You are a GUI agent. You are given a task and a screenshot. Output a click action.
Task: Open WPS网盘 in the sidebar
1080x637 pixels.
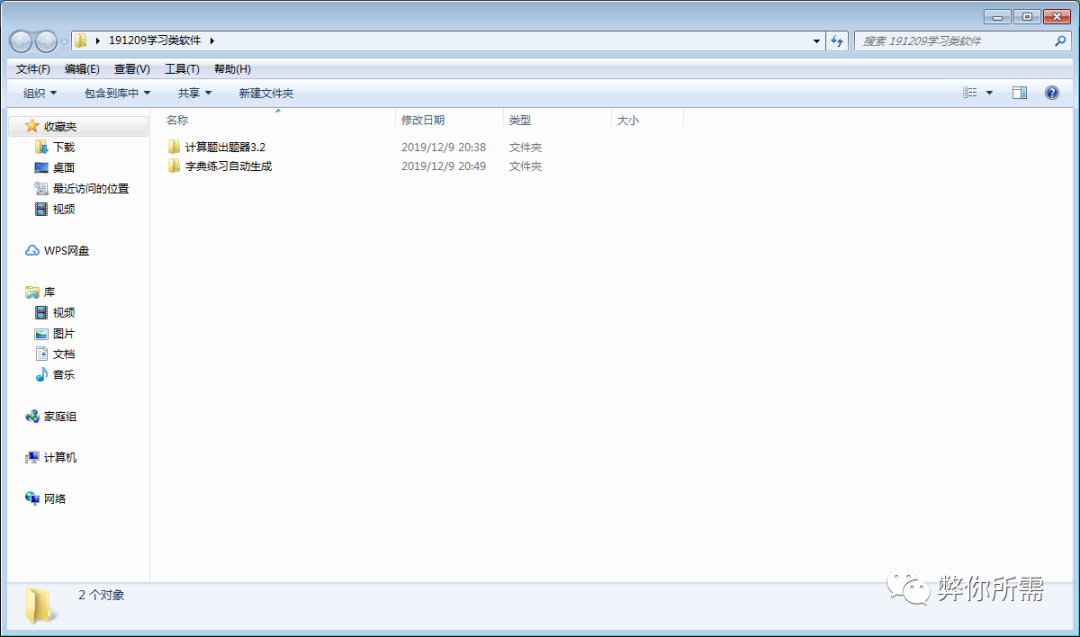click(x=66, y=251)
